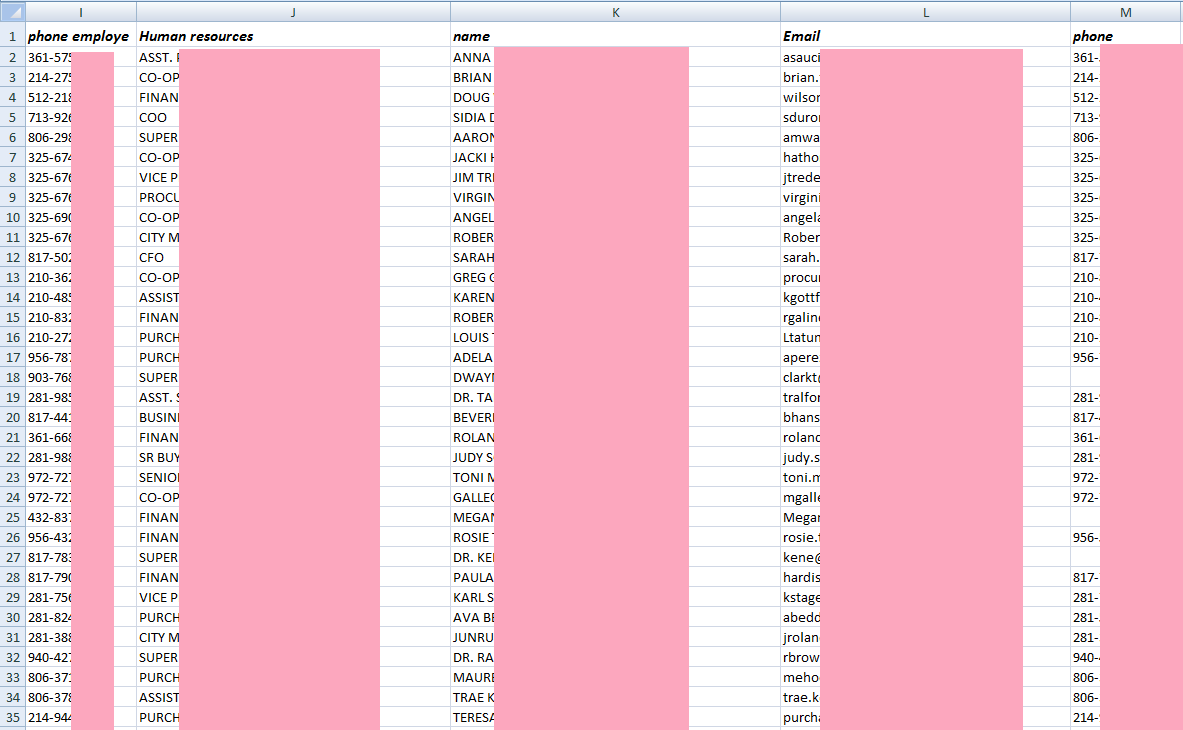
Task: Click the 'phone employe' header cell
Action: pos(78,36)
